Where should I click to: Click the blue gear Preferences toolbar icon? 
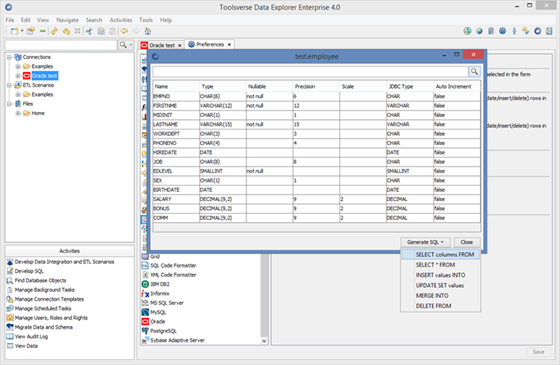tap(502, 31)
